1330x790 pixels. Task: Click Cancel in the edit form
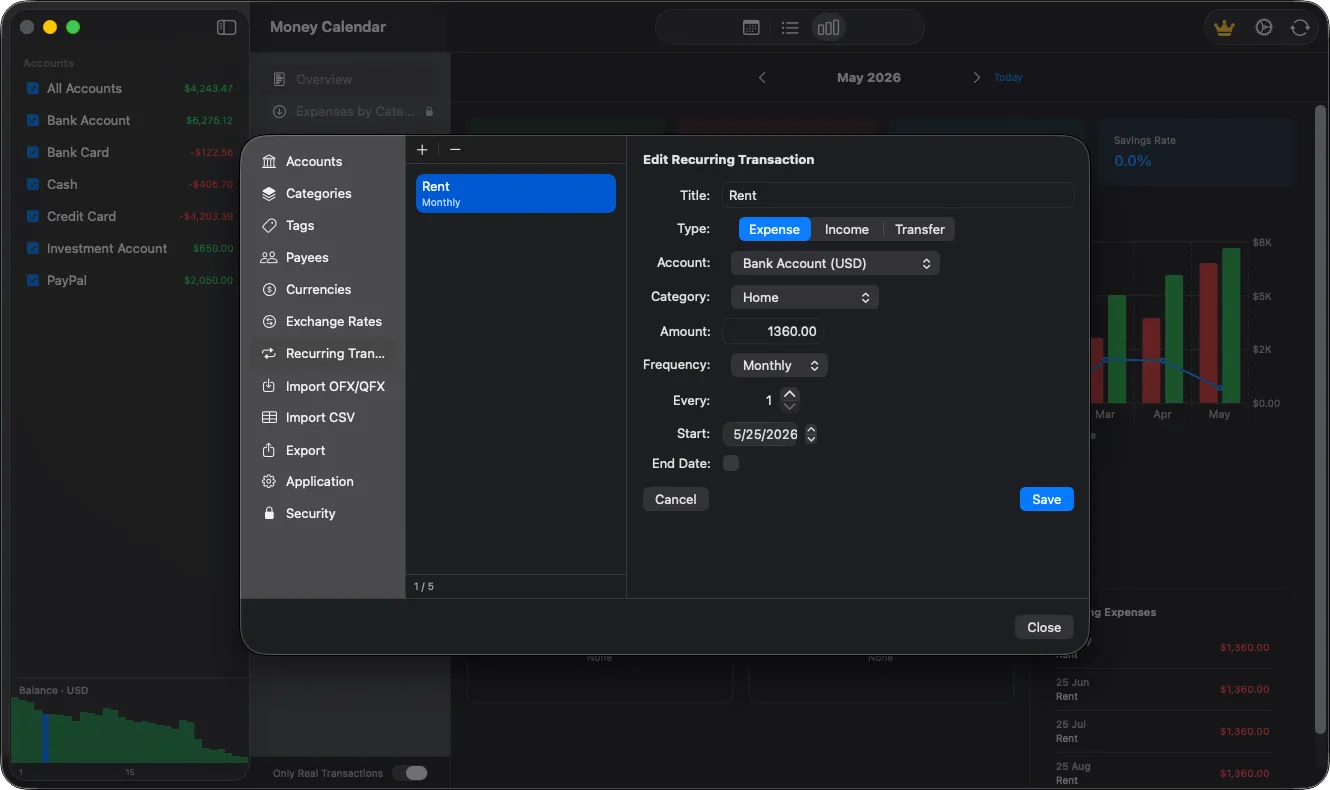pos(675,499)
